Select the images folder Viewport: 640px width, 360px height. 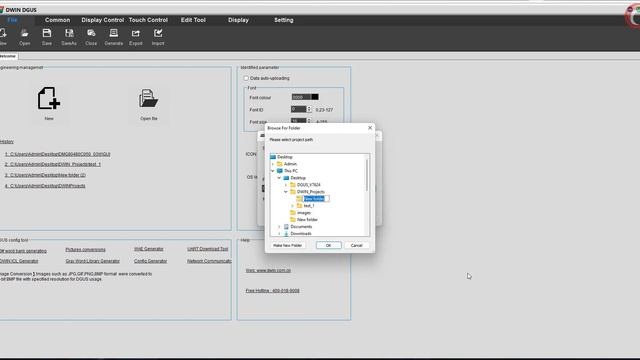(304, 213)
